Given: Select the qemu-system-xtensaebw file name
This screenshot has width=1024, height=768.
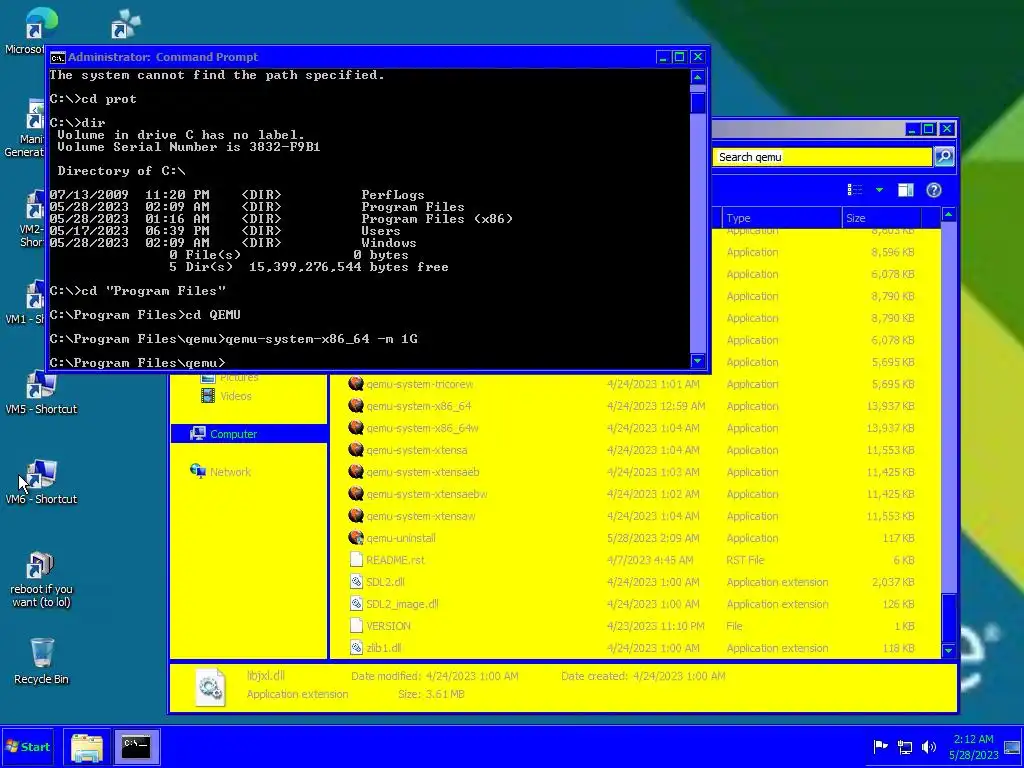Looking at the screenshot, I should pyautogui.click(x=426, y=494).
